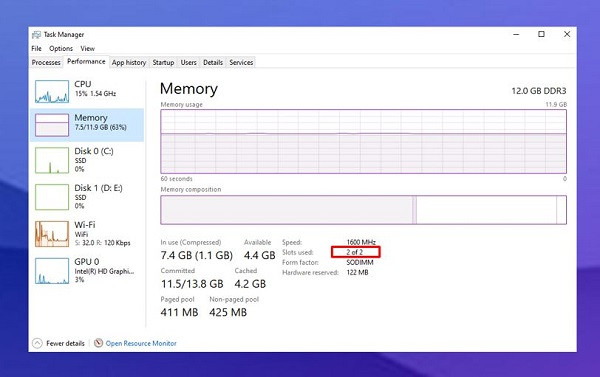Show the GPU 0 usage graph
The image size is (600, 377).
pos(52,271)
